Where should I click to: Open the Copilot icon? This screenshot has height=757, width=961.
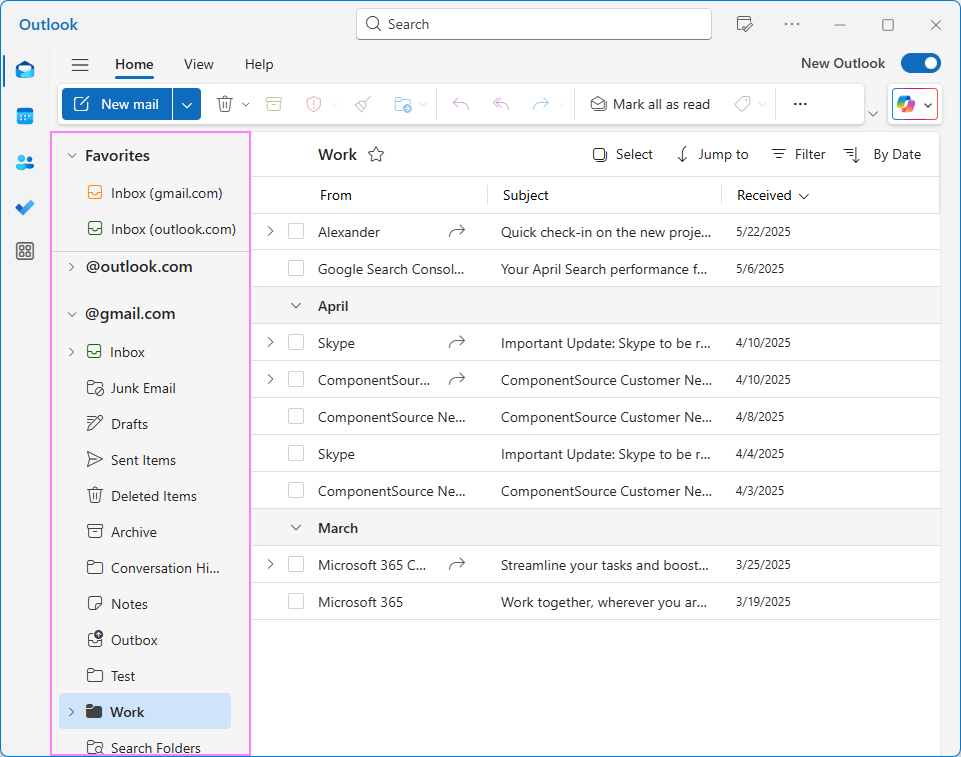coord(906,104)
